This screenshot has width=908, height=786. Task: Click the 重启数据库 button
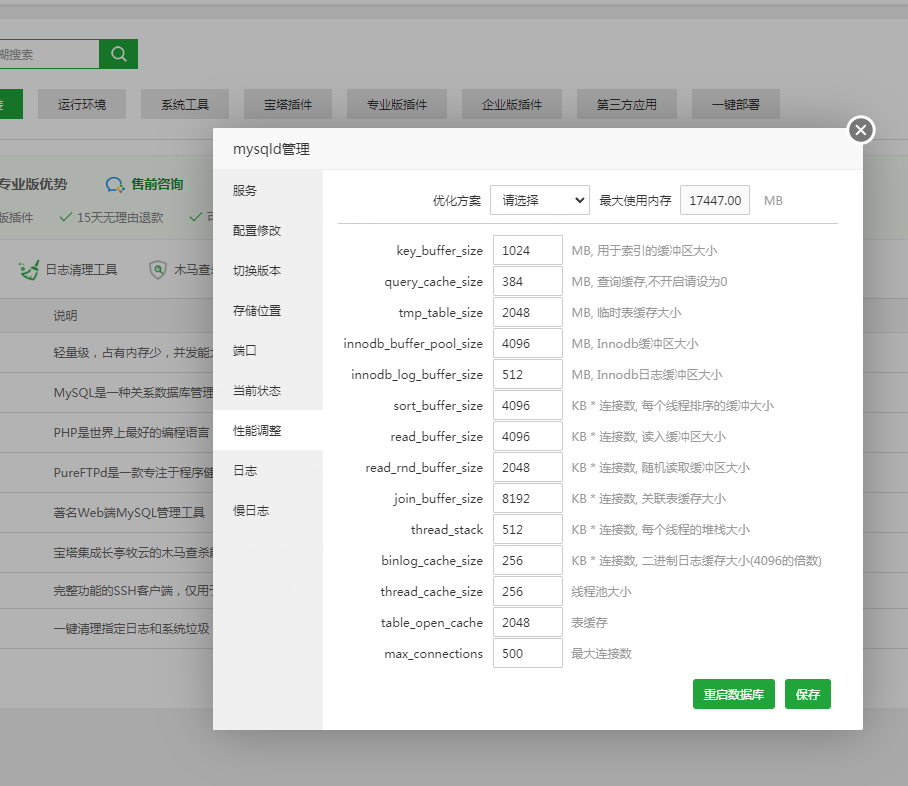tap(733, 694)
